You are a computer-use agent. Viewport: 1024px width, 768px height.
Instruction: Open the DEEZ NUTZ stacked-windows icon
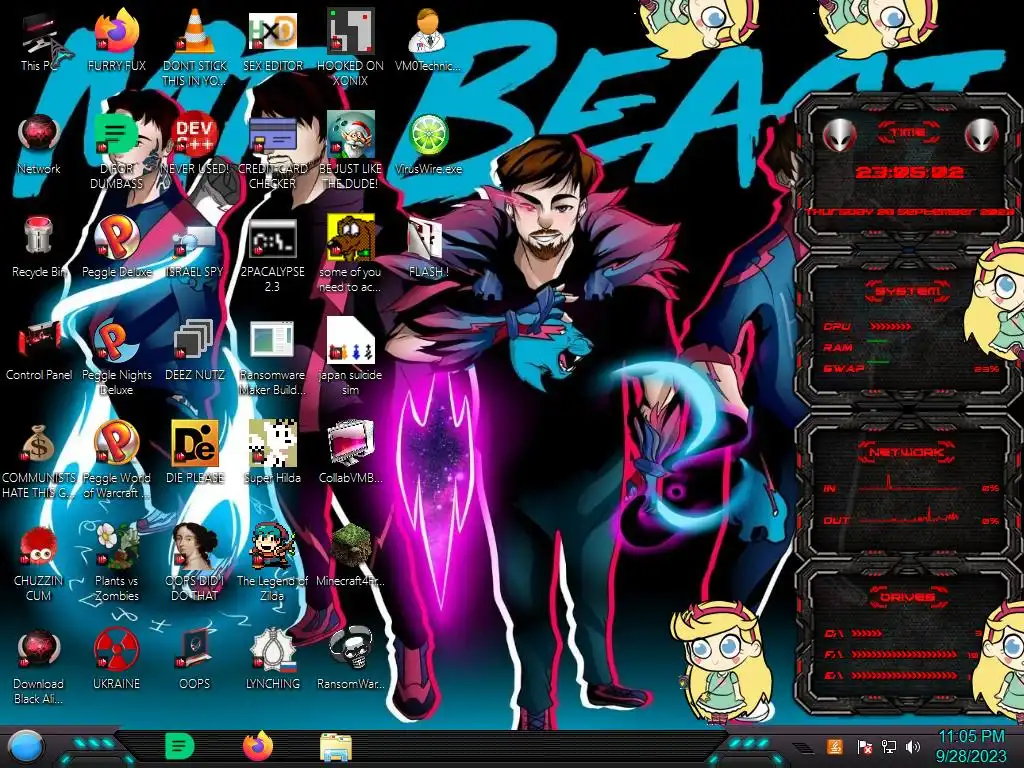[x=195, y=350]
